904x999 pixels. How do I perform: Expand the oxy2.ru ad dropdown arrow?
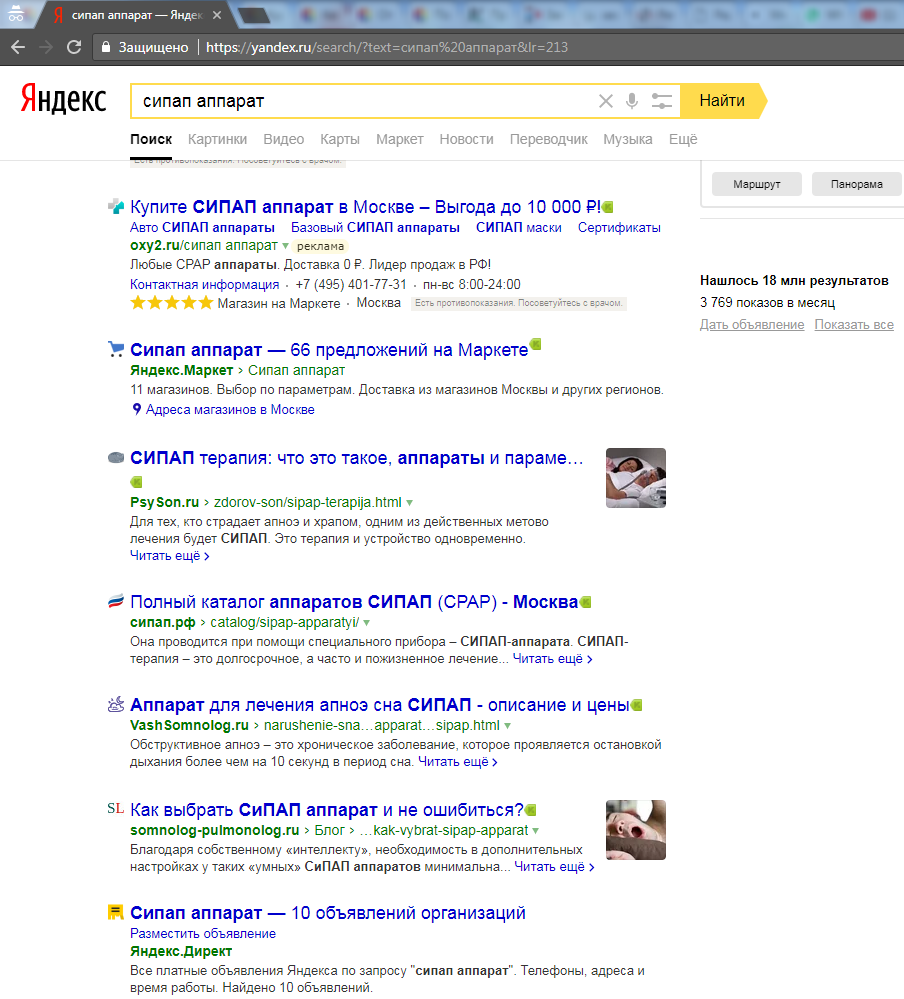[x=285, y=246]
